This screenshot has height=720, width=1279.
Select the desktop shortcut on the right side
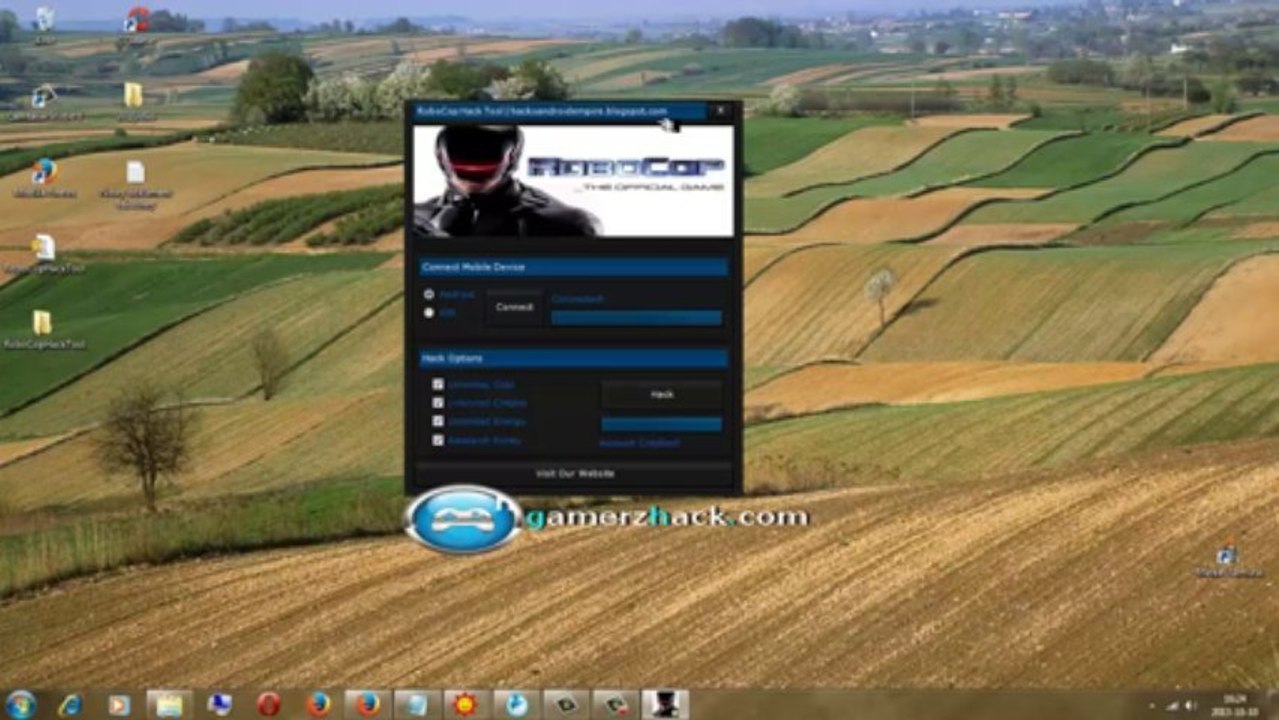(x=1228, y=561)
